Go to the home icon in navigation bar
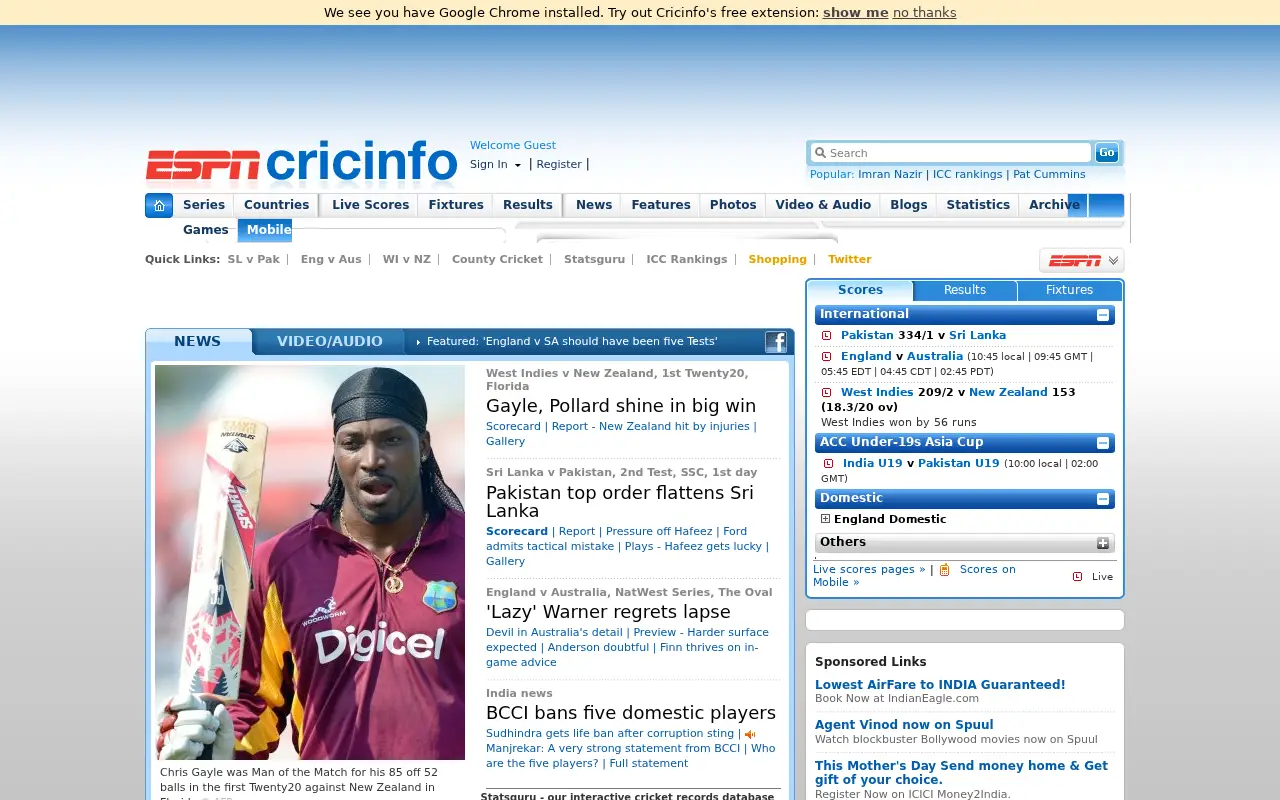The width and height of the screenshot is (1280, 800). [159, 205]
